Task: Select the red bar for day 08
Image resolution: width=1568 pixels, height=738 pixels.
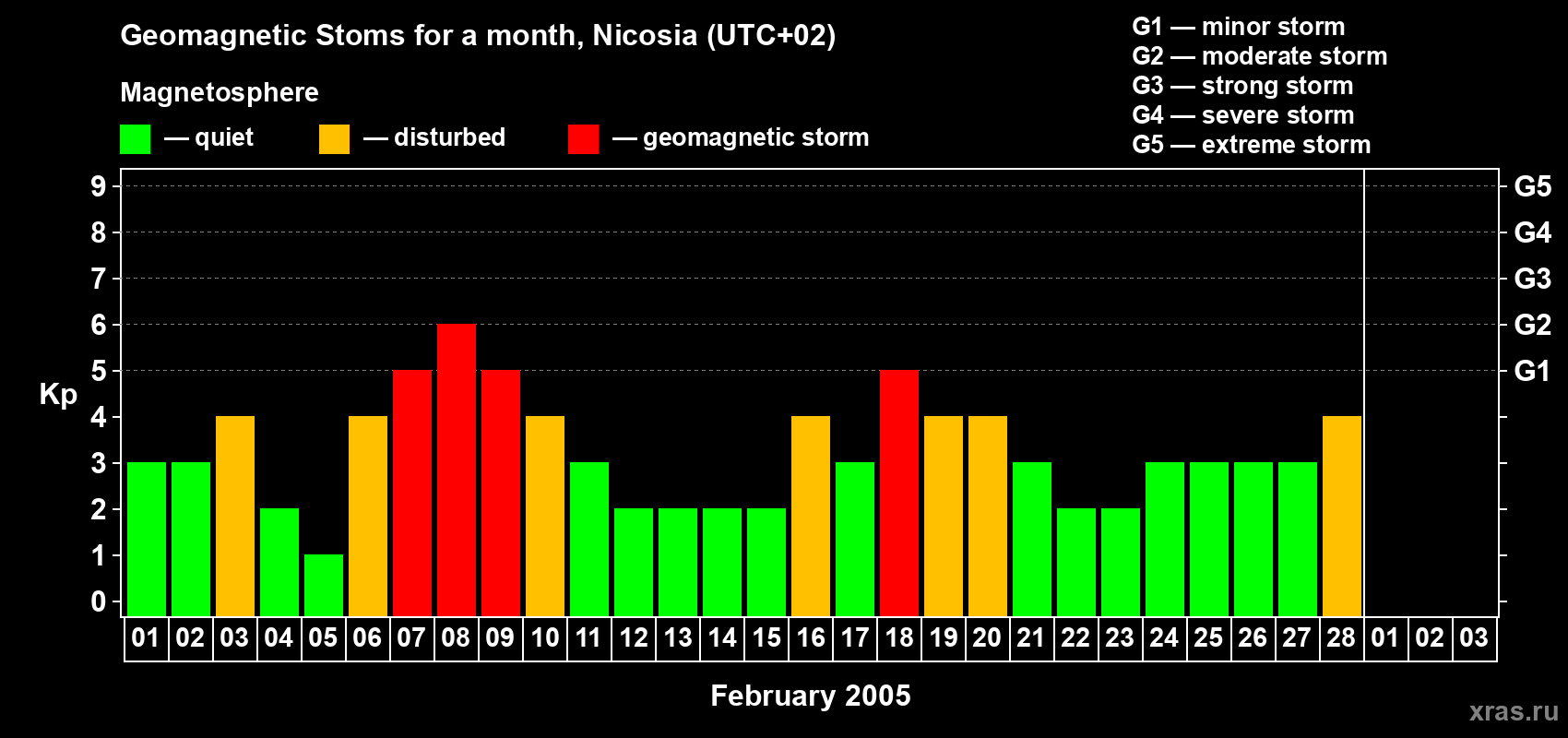Action: [457, 470]
